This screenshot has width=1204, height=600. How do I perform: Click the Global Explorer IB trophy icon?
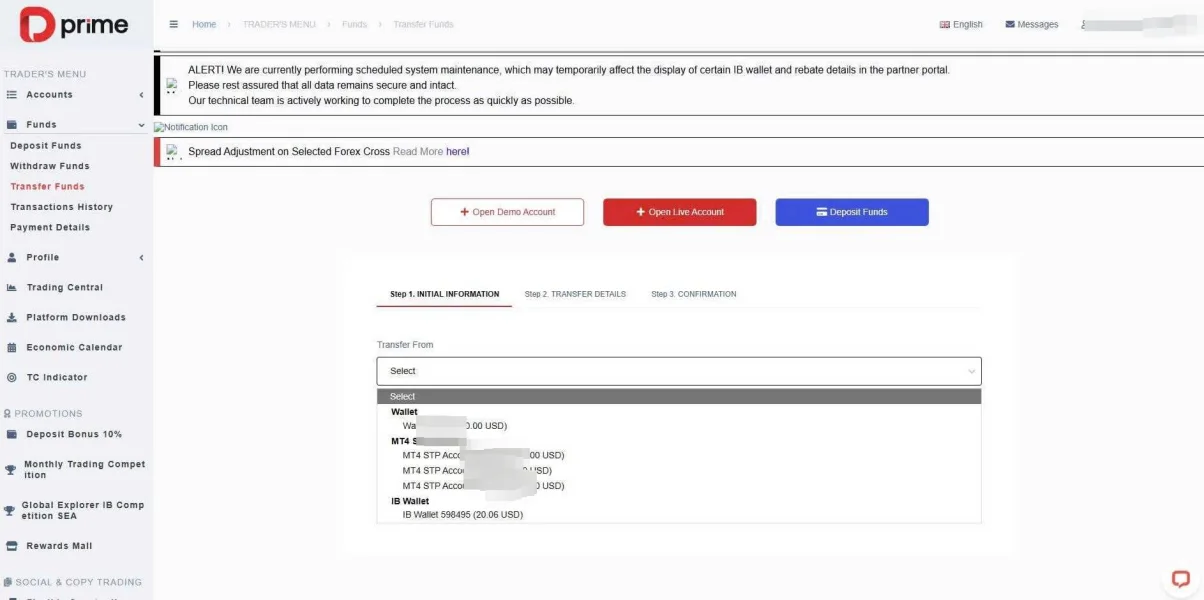click(x=9, y=510)
